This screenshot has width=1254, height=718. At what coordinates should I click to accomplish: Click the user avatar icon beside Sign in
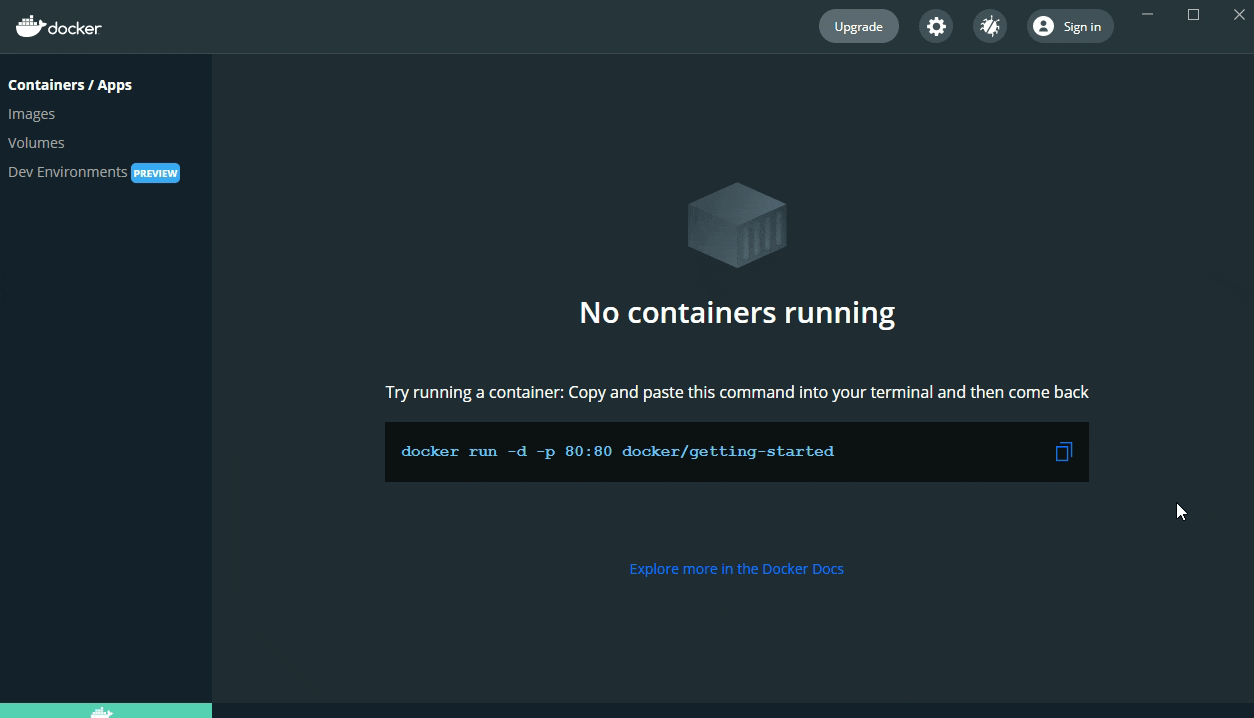tap(1043, 27)
